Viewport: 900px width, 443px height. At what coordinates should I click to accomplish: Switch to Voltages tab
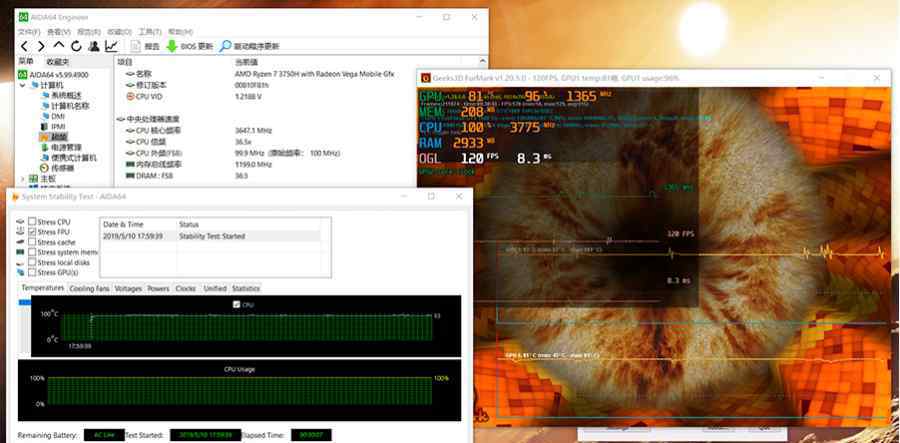128,289
